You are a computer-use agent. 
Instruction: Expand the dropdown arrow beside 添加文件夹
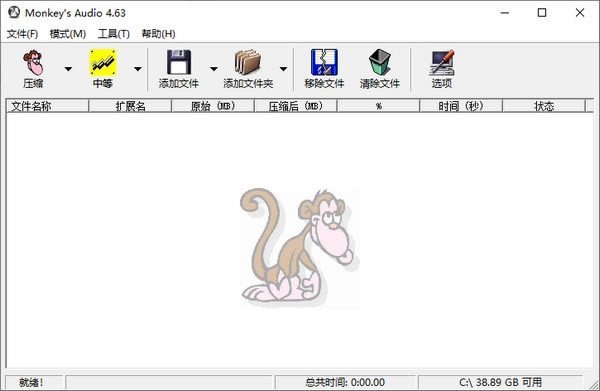tap(283, 69)
